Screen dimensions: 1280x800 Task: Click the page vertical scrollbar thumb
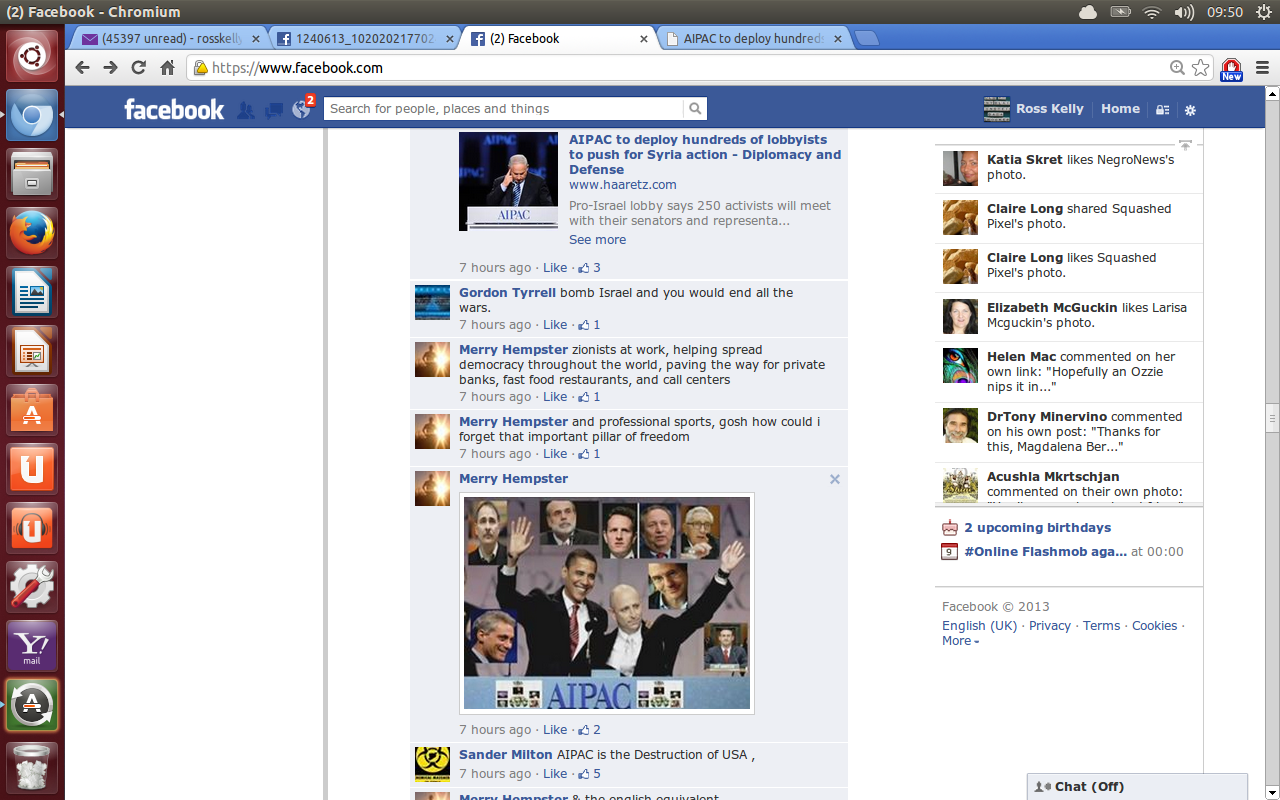pos(1272,418)
